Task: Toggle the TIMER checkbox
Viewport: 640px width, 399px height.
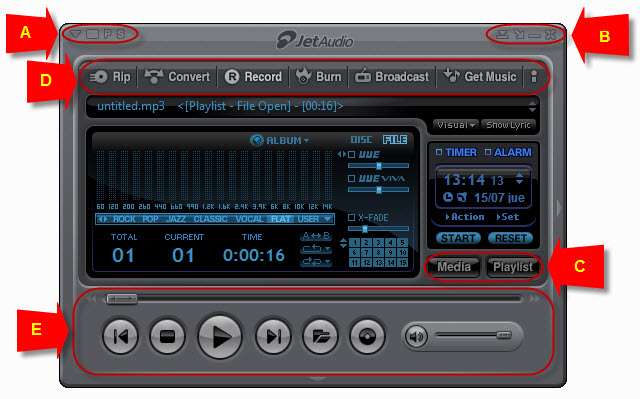Action: click(439, 152)
